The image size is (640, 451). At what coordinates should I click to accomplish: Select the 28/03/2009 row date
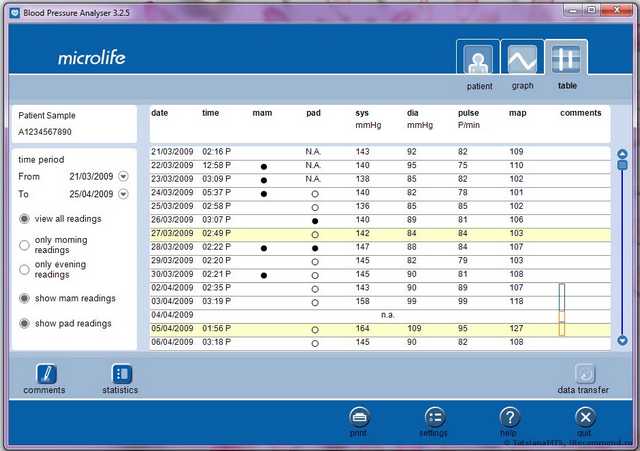pos(172,247)
